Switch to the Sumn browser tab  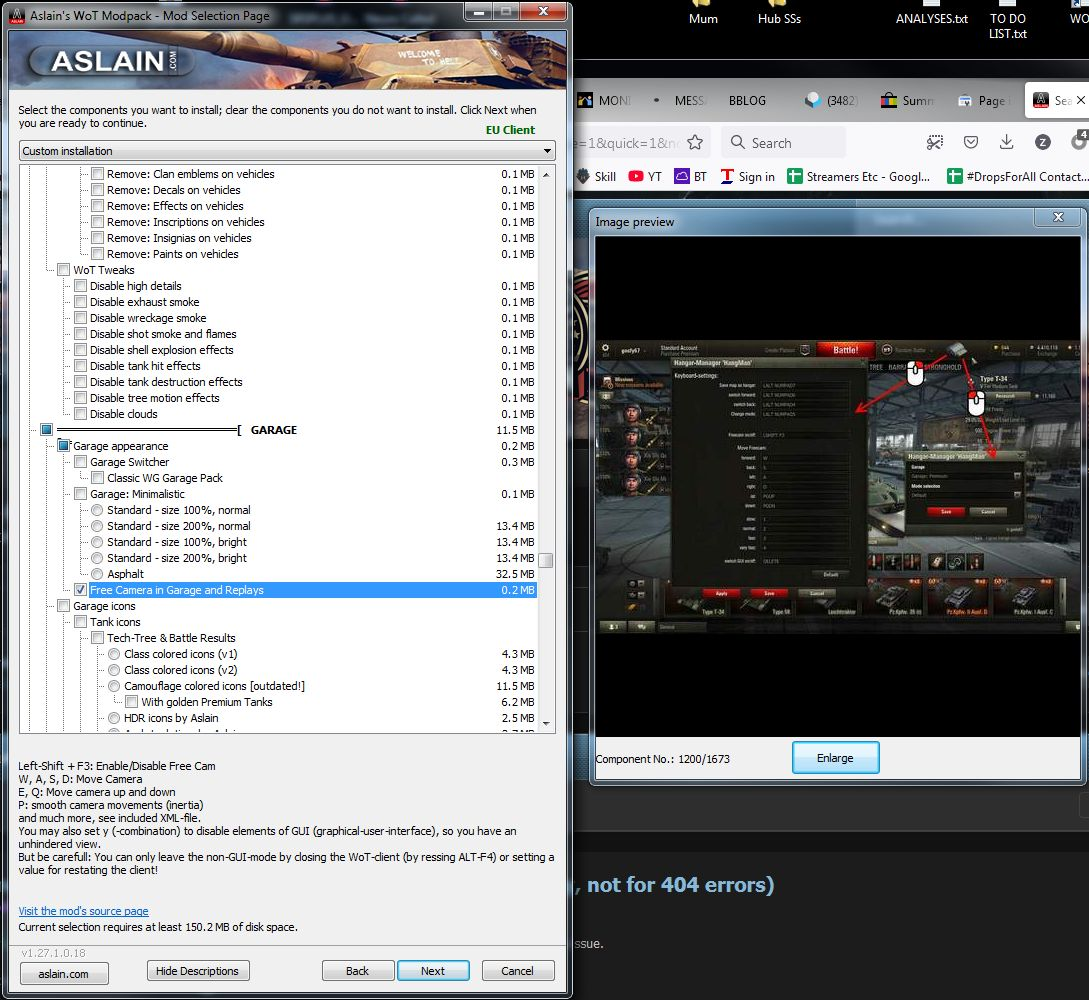pos(908,100)
